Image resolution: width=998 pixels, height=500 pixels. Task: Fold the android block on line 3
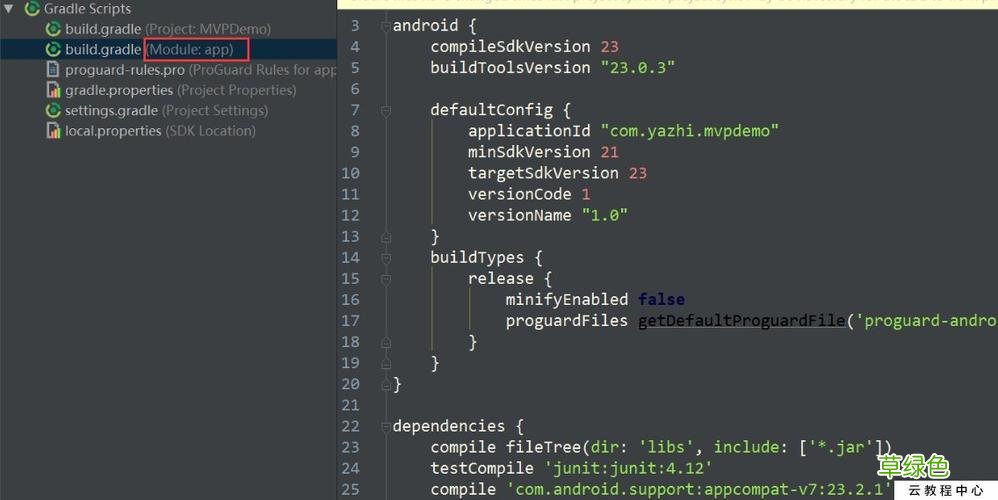385,26
